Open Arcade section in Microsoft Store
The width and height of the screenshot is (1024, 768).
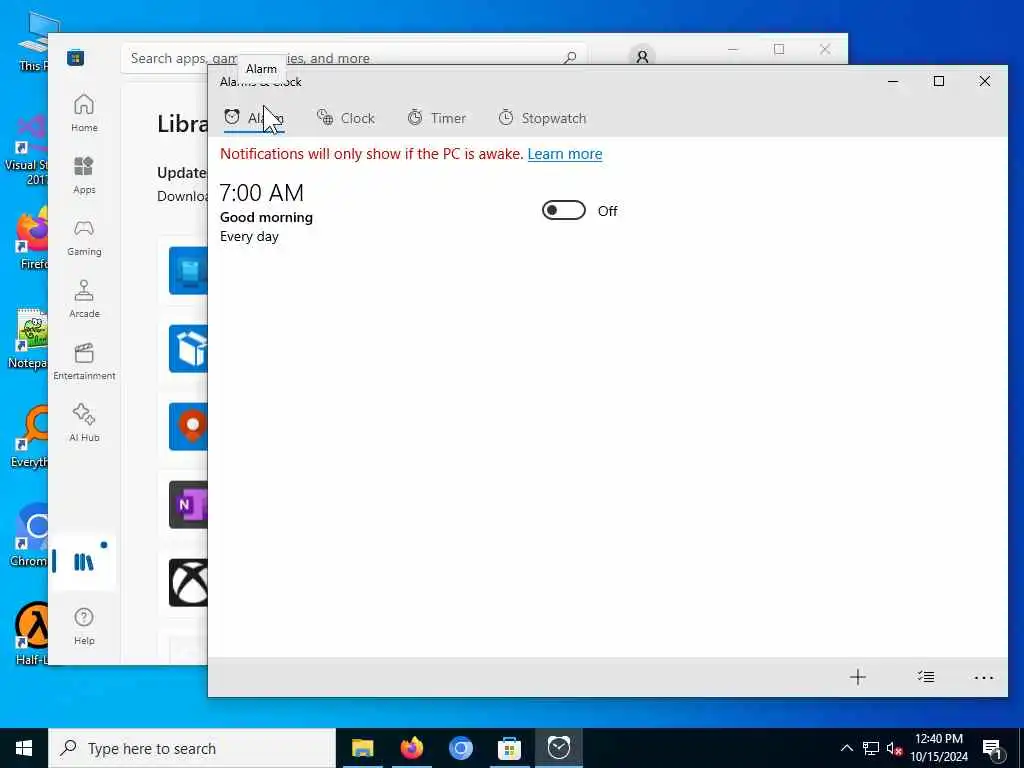[x=84, y=299]
